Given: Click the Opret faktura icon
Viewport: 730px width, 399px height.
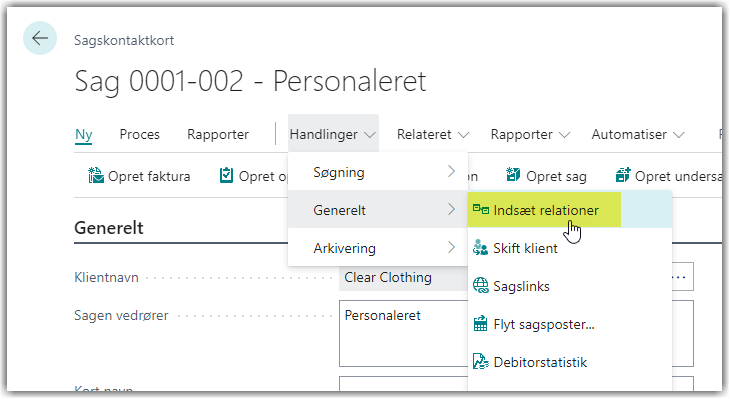Looking at the screenshot, I should [96, 176].
